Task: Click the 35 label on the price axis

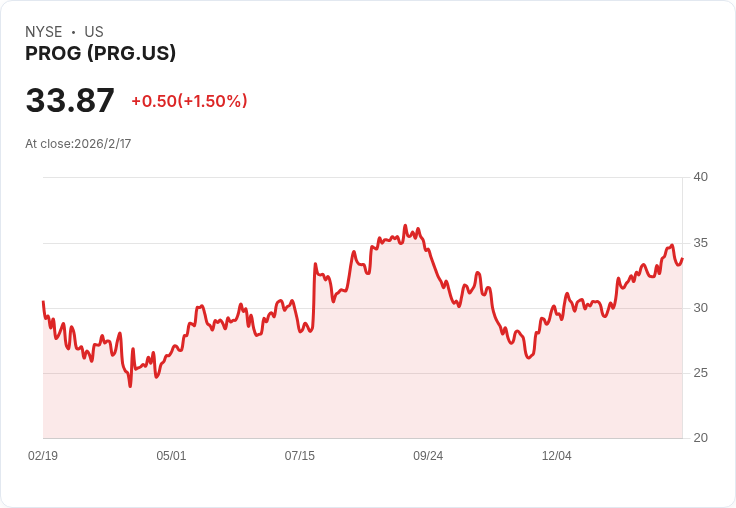Action: click(x=700, y=243)
